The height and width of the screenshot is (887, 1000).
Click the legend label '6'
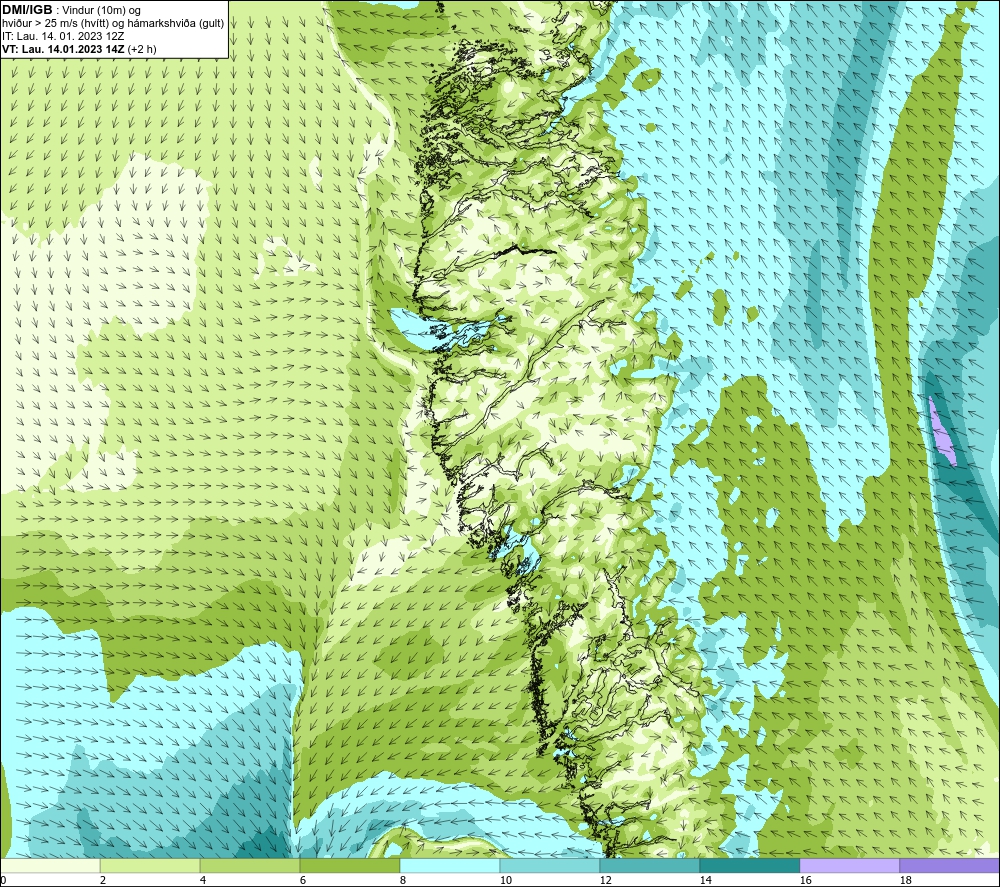pos(303,881)
